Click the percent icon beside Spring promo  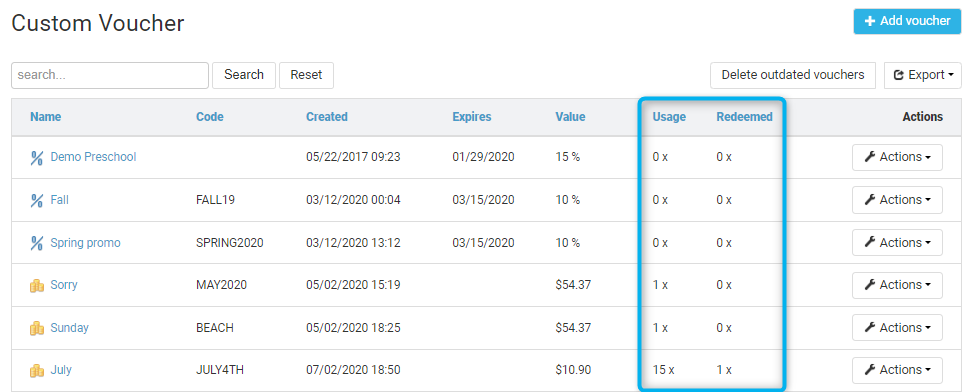[36, 243]
